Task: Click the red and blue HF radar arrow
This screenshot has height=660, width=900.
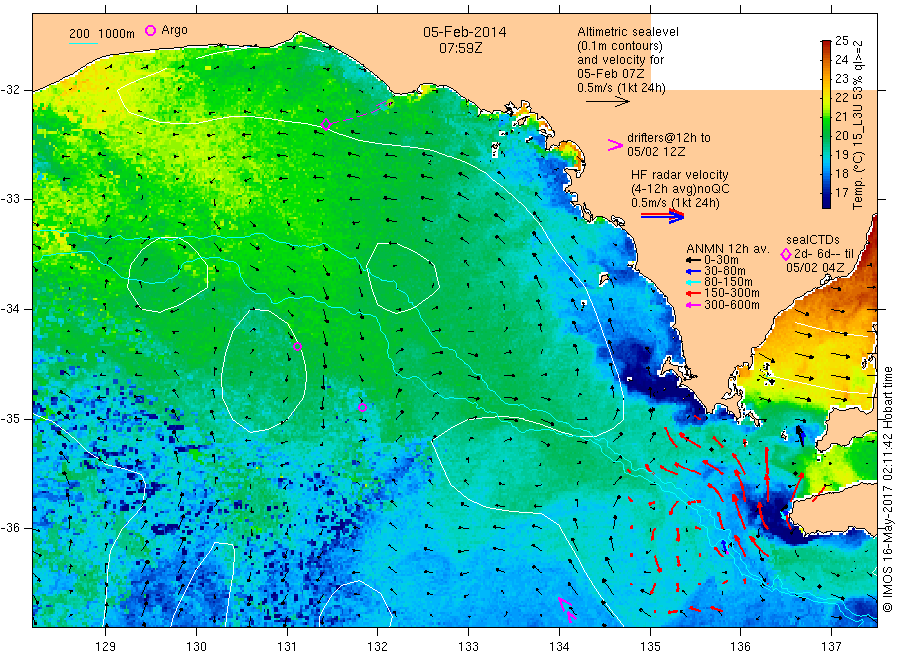Action: [x=663, y=216]
